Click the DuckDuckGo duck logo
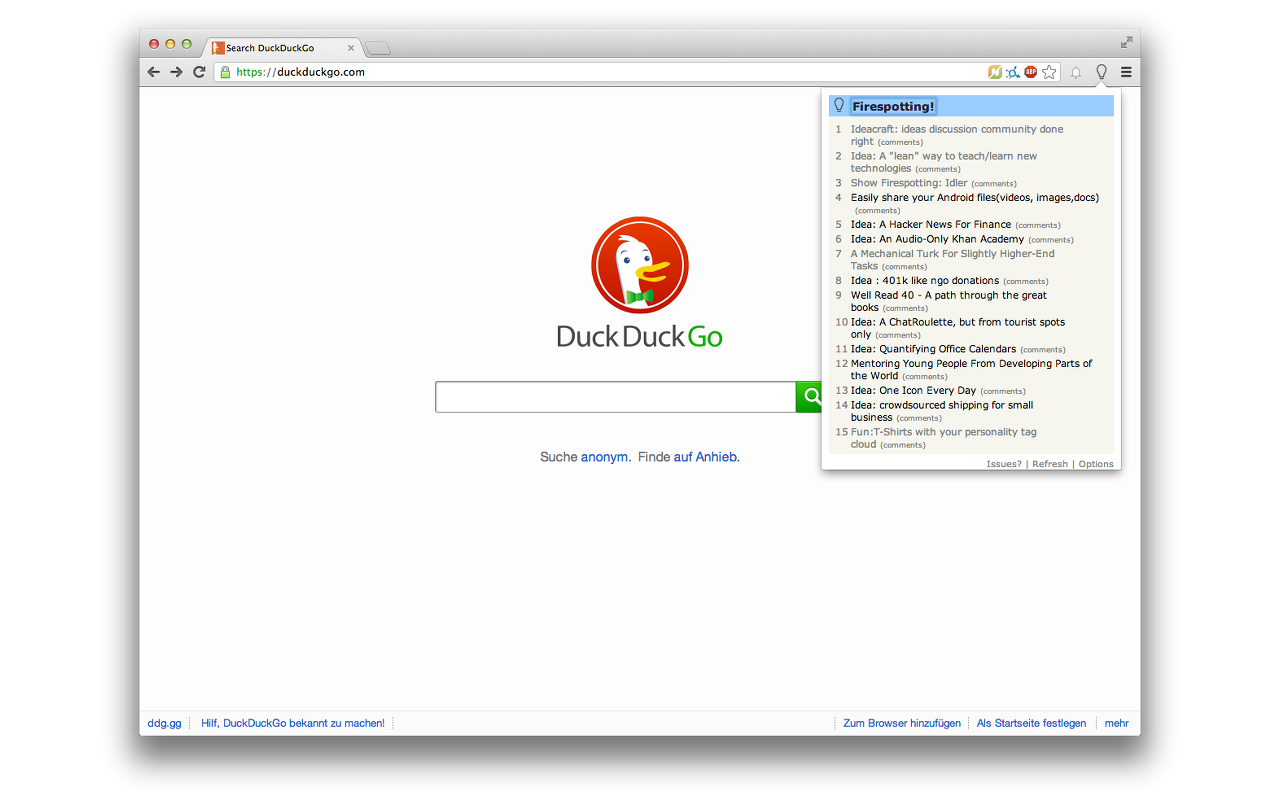This screenshot has height=800, width=1280. (640, 265)
